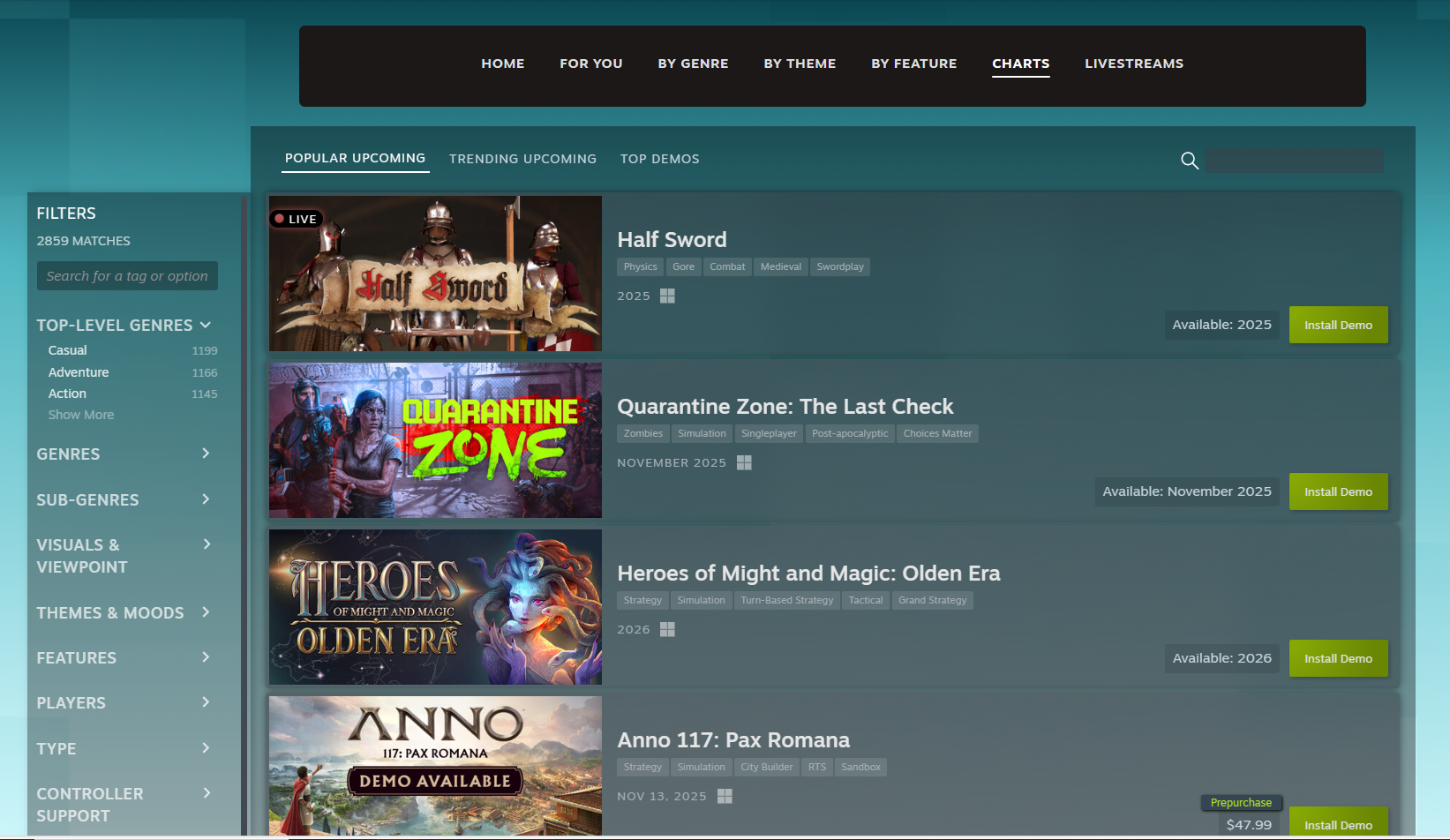
Task: Open the Livestreams page
Action: point(1134,64)
